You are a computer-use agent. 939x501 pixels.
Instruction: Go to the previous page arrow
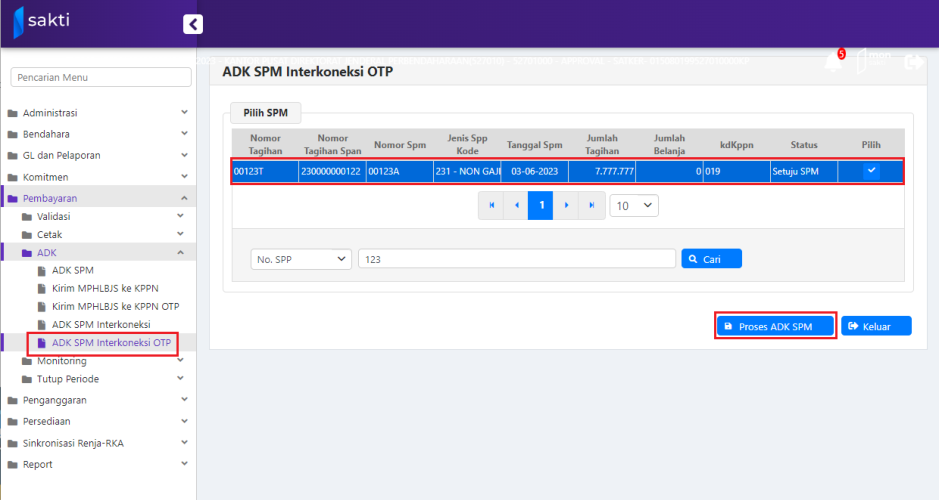click(516, 205)
